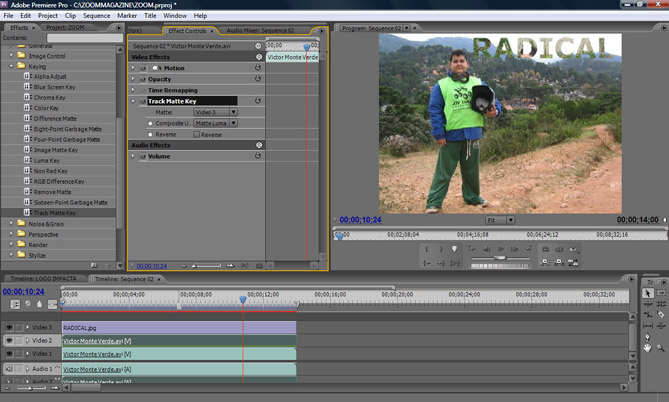Expand the Noise & Grain folder
The height and width of the screenshot is (402, 669).
point(11,223)
